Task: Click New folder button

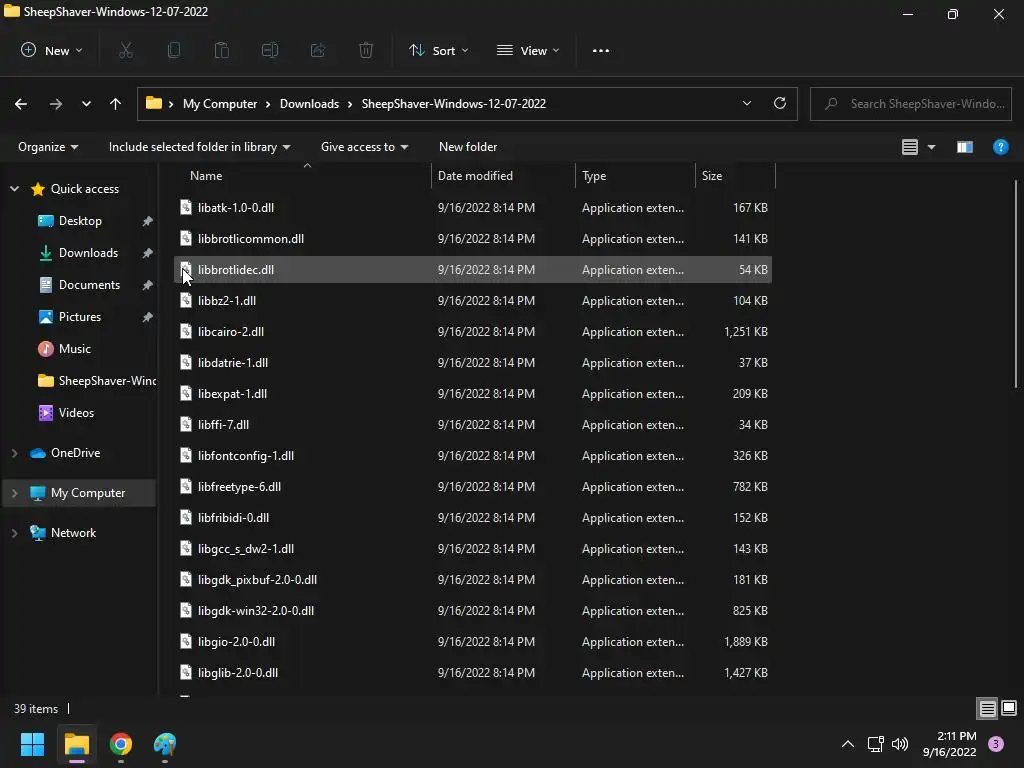Action: pos(468,147)
